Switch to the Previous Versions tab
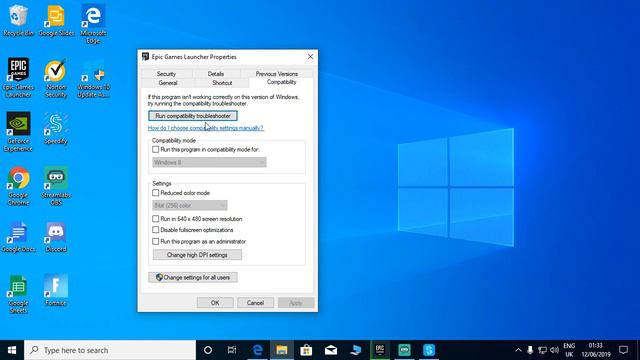This screenshot has height=360, width=640. click(276, 74)
